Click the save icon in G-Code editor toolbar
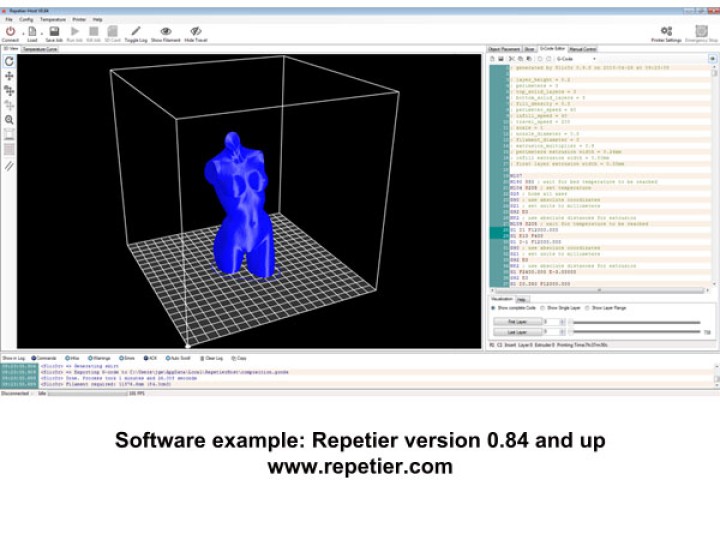Image resolution: width=720 pixels, height=540 pixels. coord(501,59)
